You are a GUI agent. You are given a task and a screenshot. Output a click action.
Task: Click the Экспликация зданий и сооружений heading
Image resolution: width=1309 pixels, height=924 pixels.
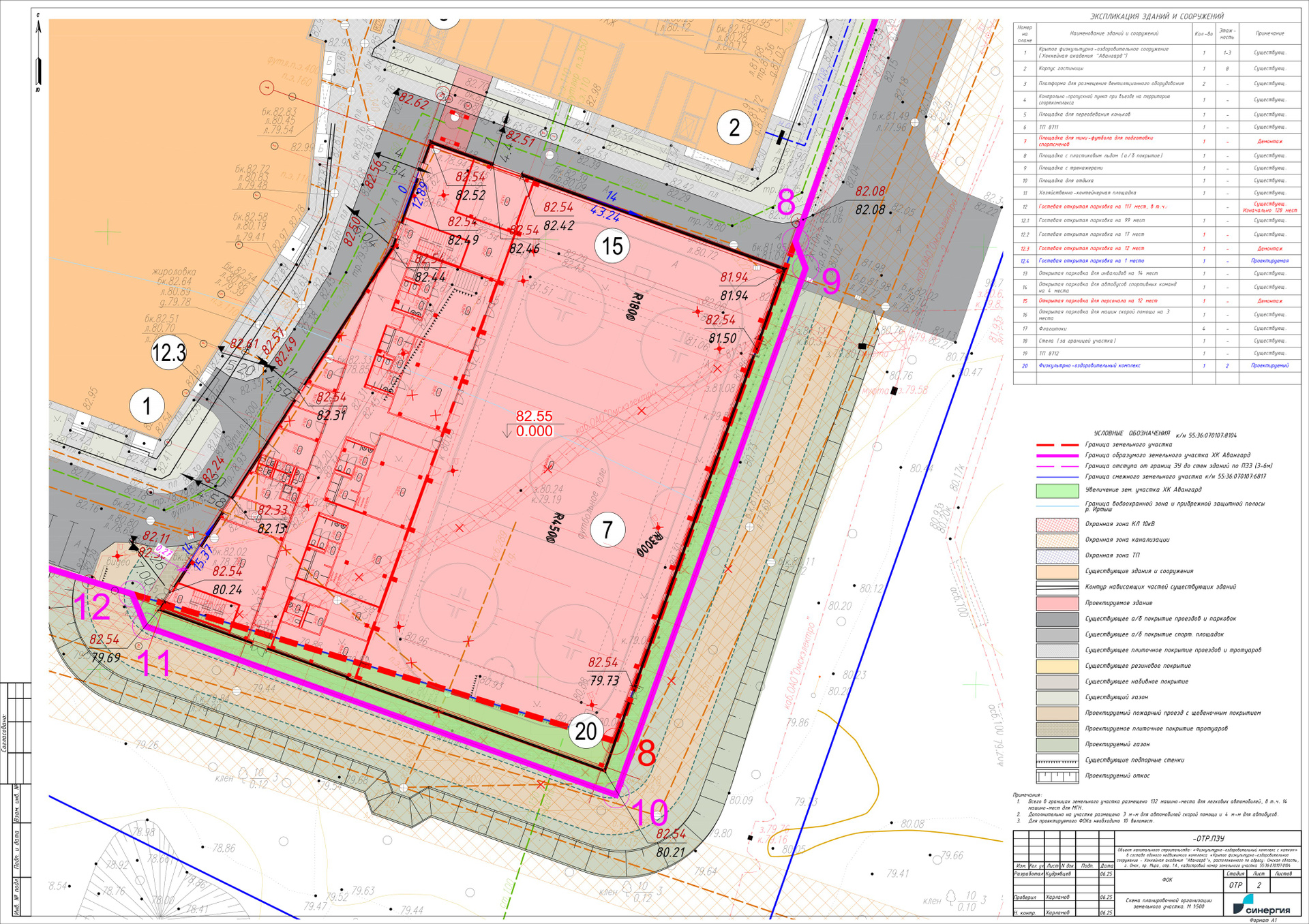pos(1157,16)
